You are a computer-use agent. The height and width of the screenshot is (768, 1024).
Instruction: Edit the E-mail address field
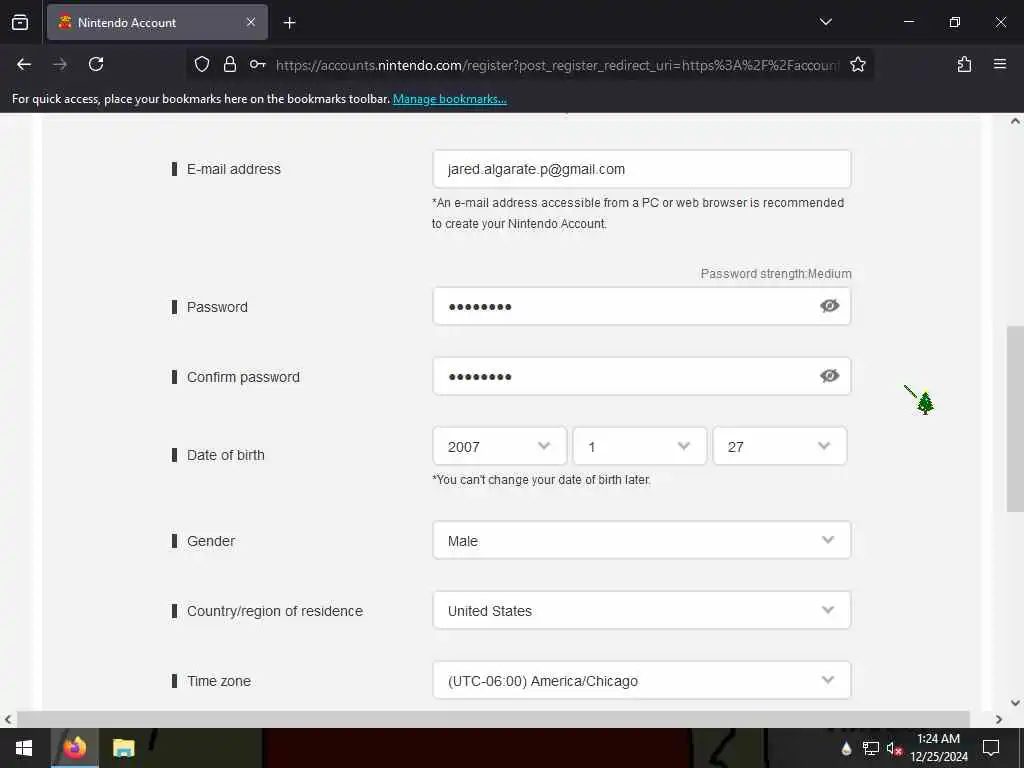(641, 169)
